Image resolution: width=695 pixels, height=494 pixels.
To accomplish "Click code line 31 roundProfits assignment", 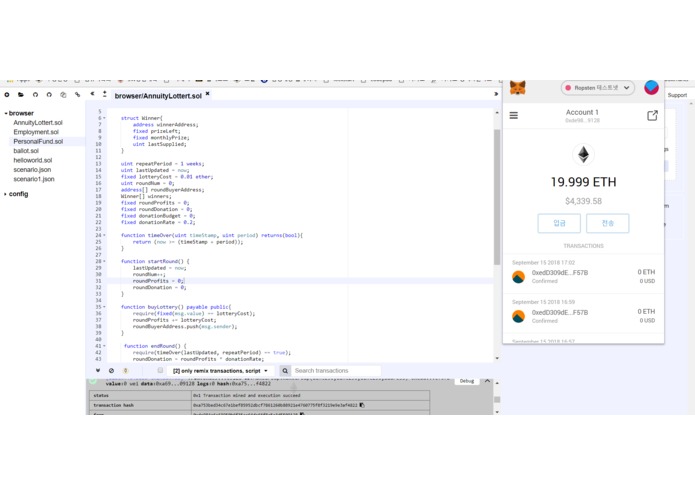I will [x=158, y=281].
